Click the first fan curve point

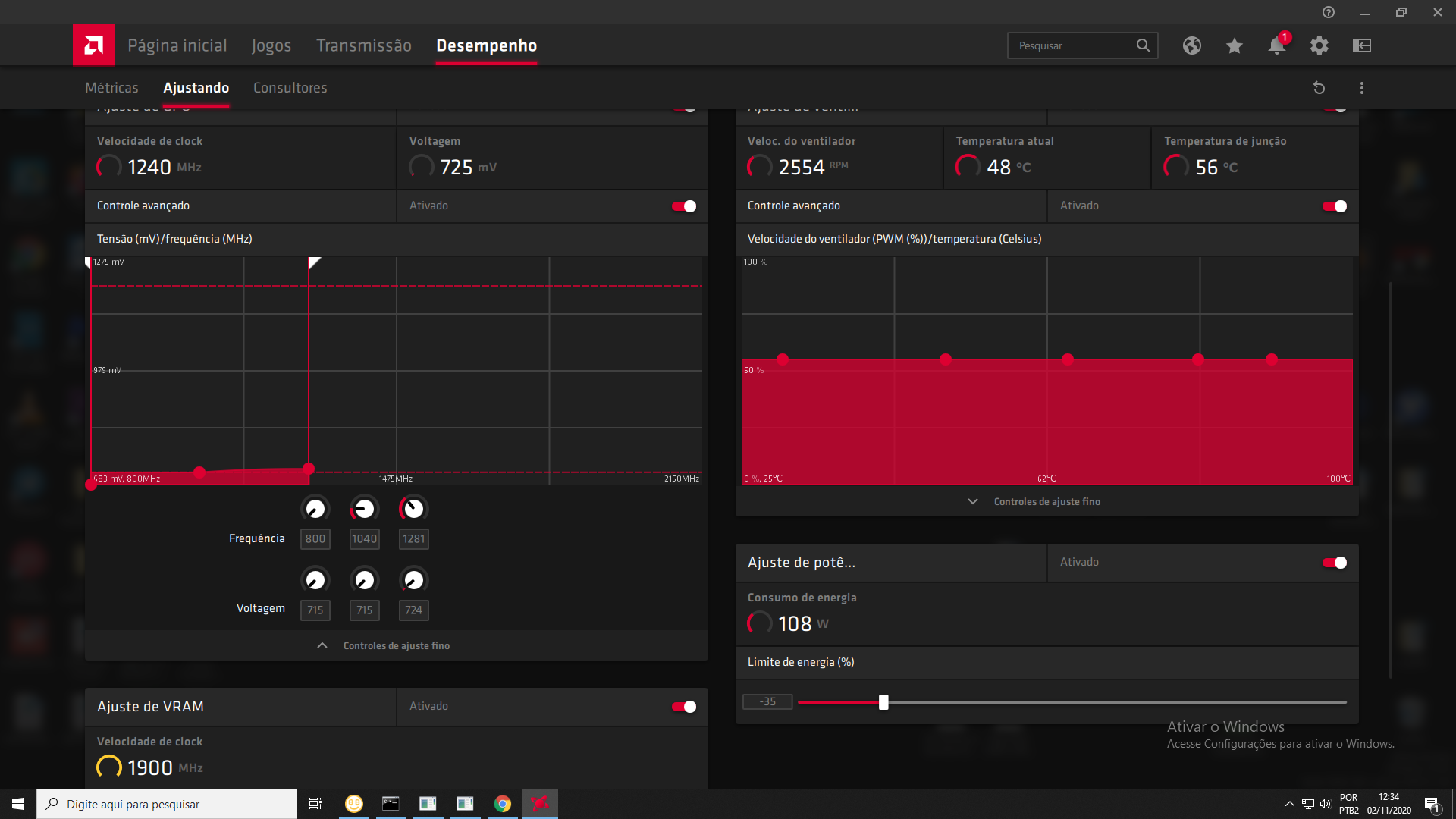[783, 359]
